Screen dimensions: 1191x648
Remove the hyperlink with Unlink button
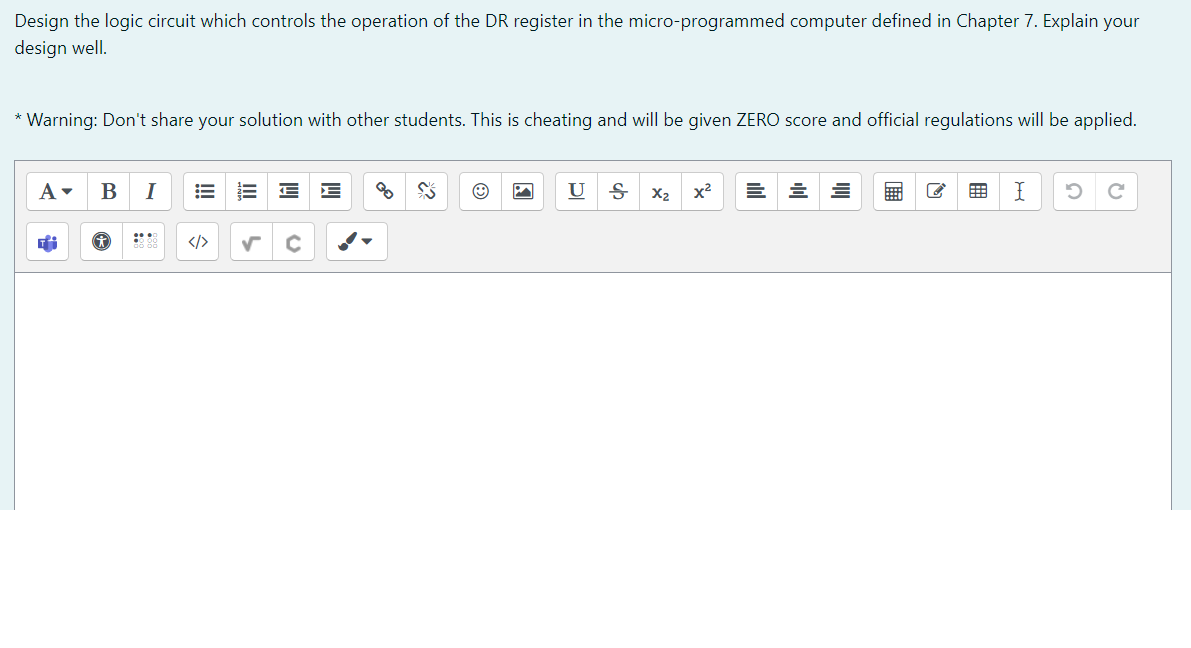coord(427,191)
